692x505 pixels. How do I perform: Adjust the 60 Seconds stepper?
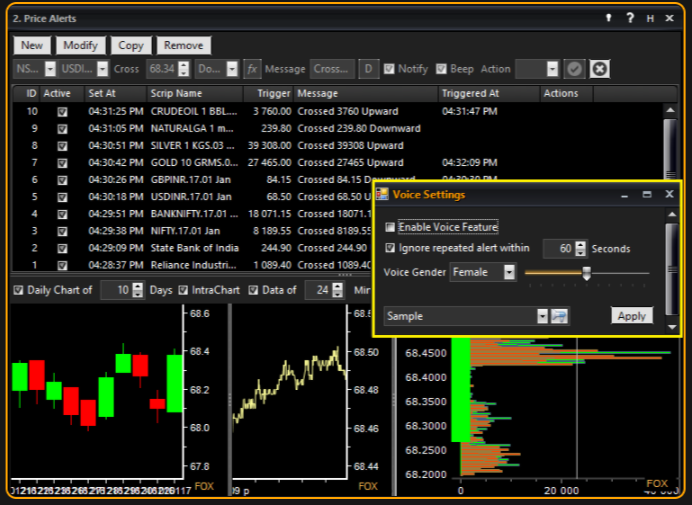click(581, 249)
